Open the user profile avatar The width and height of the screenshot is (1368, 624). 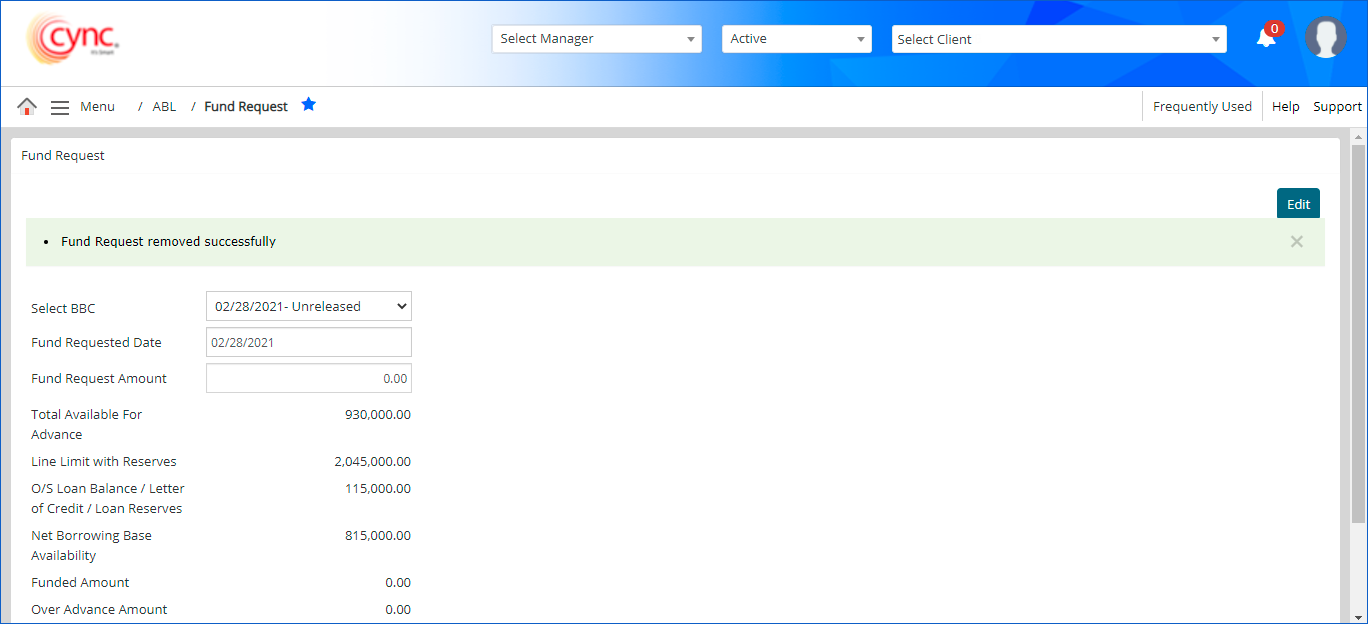[1325, 38]
